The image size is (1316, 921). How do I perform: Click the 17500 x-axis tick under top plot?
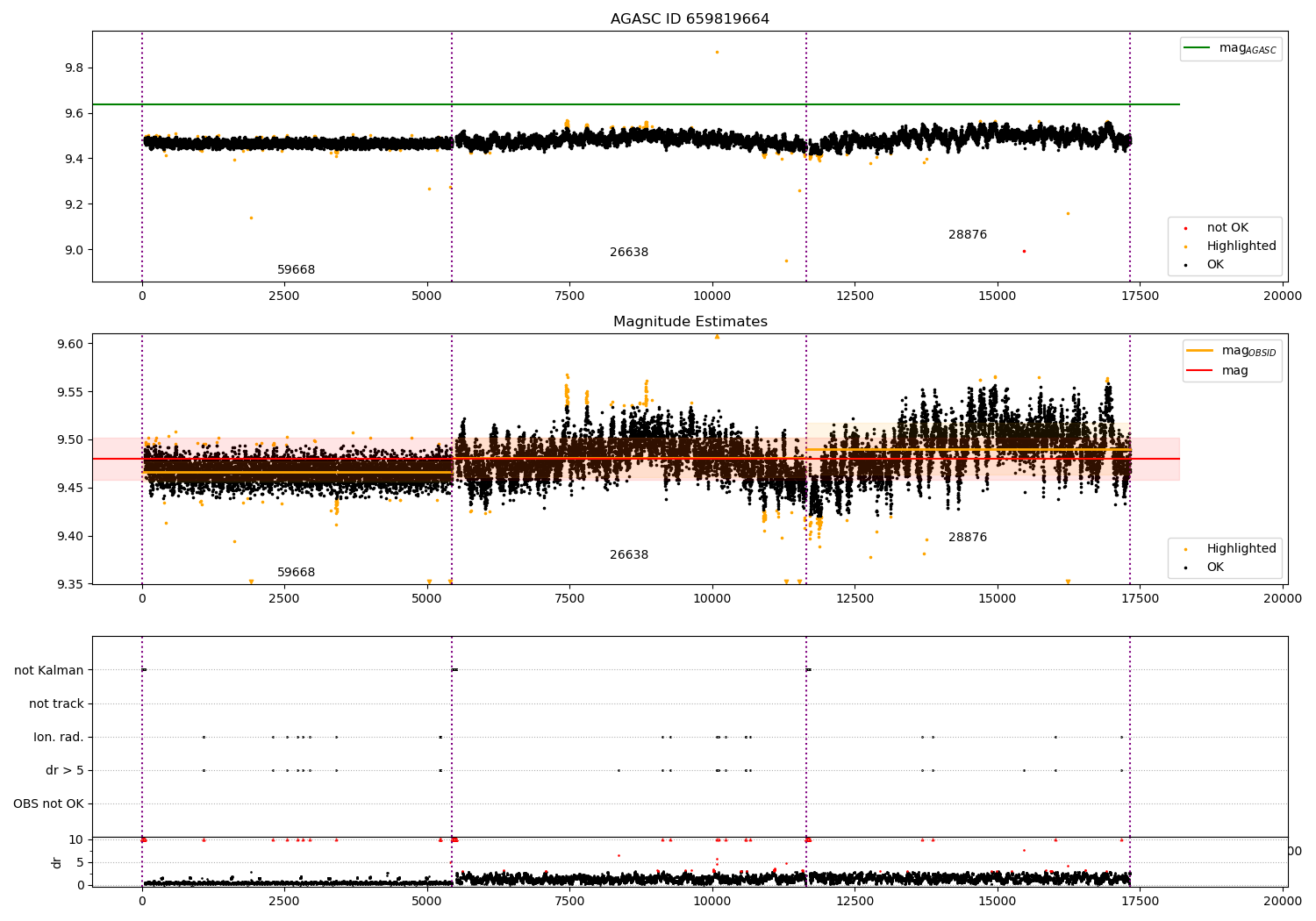(x=1140, y=296)
